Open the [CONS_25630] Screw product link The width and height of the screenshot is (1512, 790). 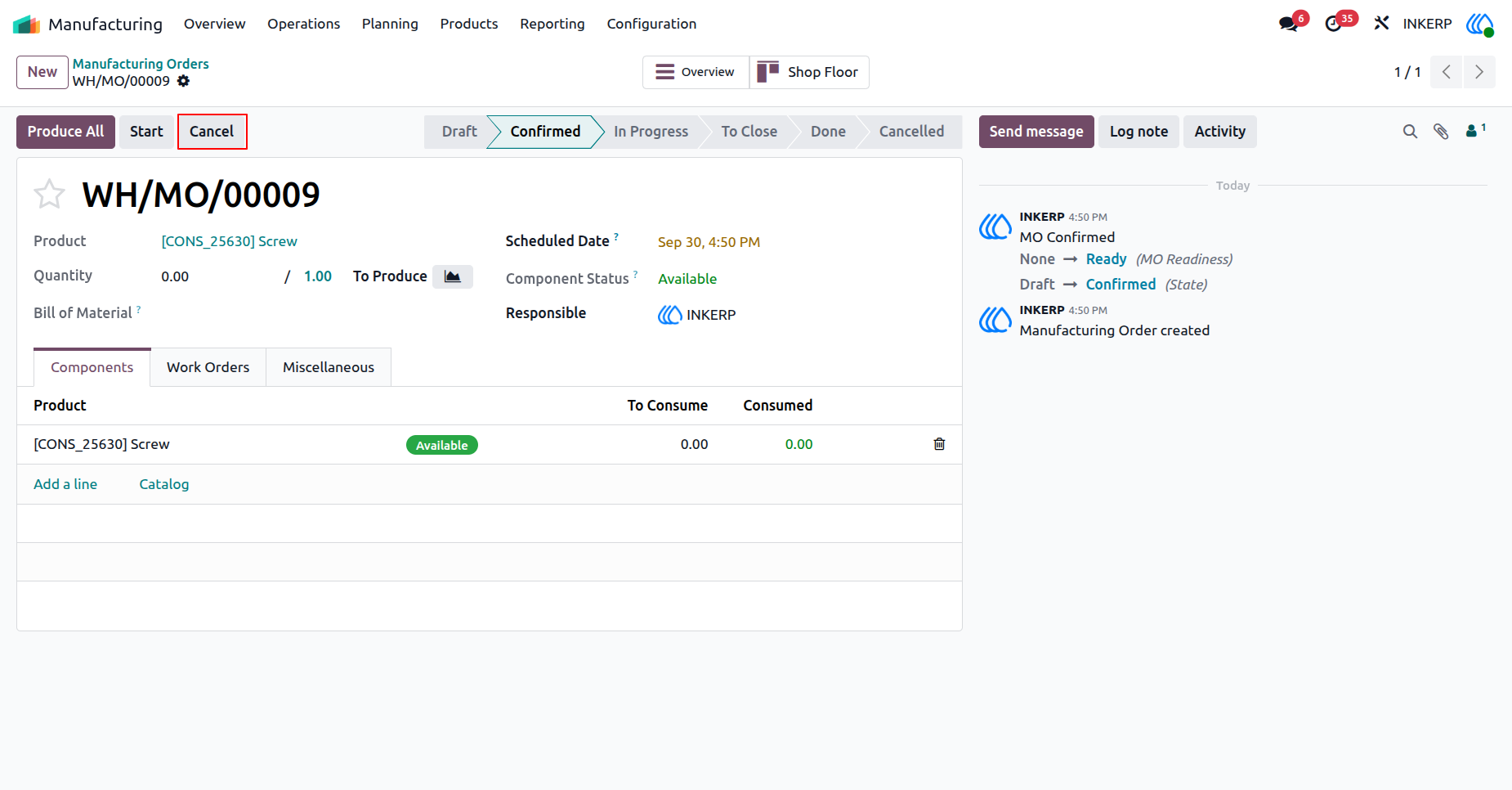click(229, 241)
